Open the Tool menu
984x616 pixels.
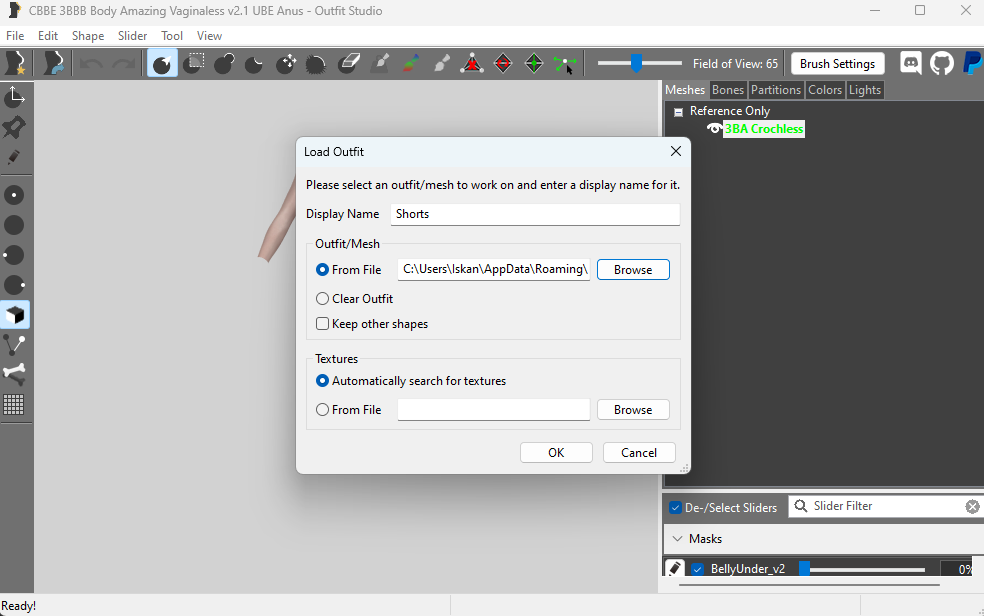tap(172, 36)
